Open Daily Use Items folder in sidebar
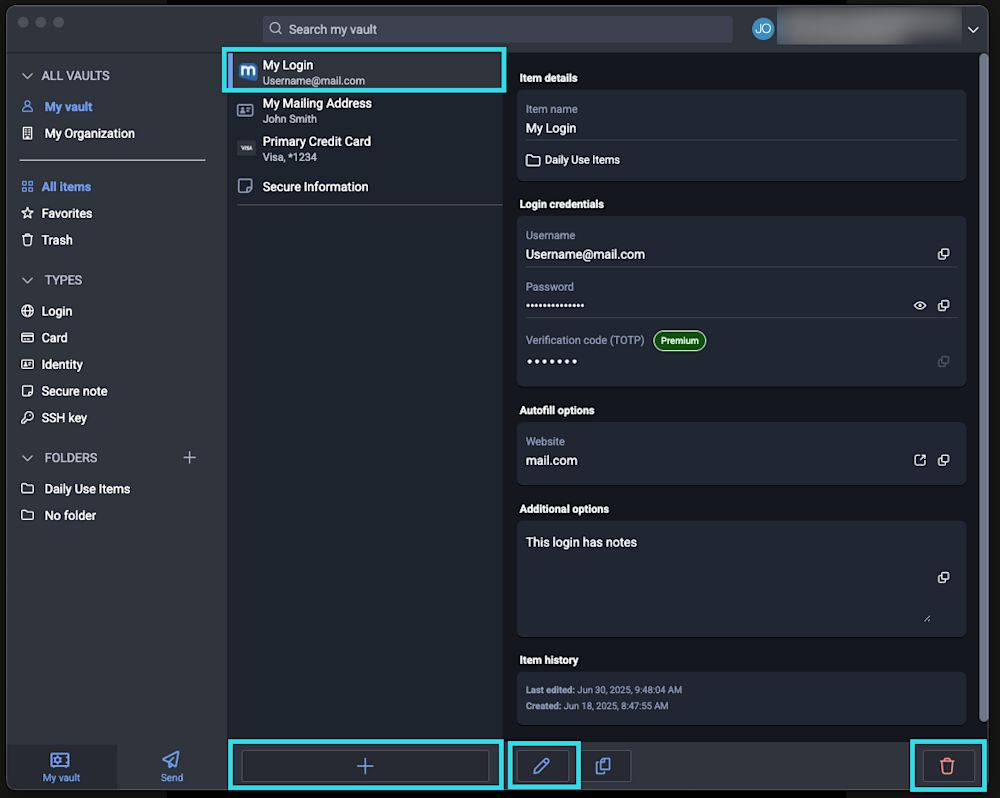 click(x=87, y=489)
